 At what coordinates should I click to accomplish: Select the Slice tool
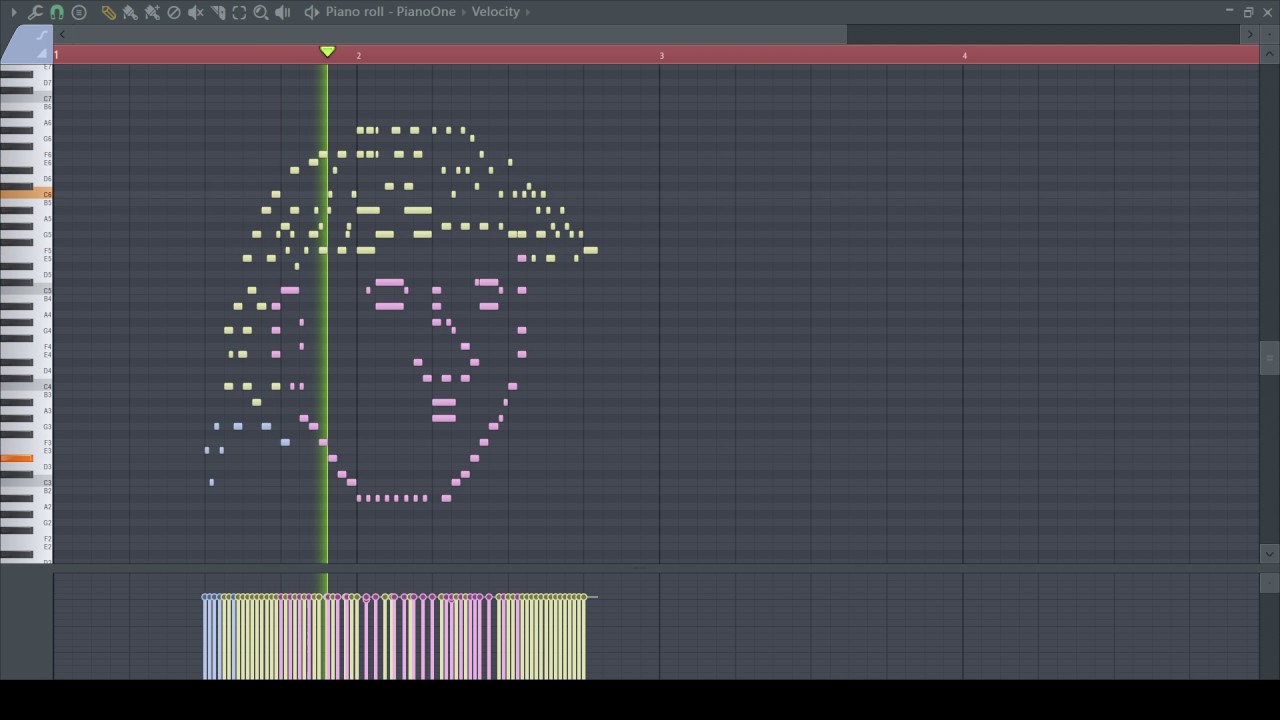[218, 12]
